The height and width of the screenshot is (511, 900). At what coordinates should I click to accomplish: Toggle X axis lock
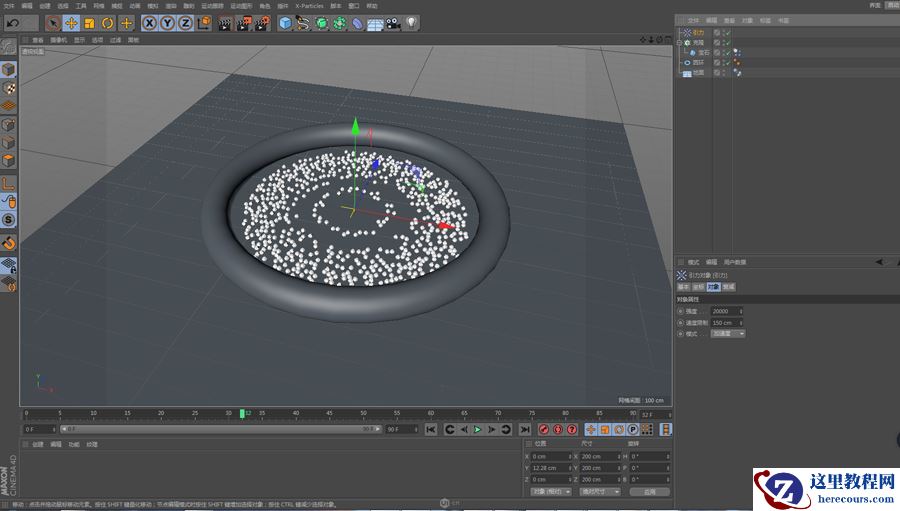pos(149,23)
